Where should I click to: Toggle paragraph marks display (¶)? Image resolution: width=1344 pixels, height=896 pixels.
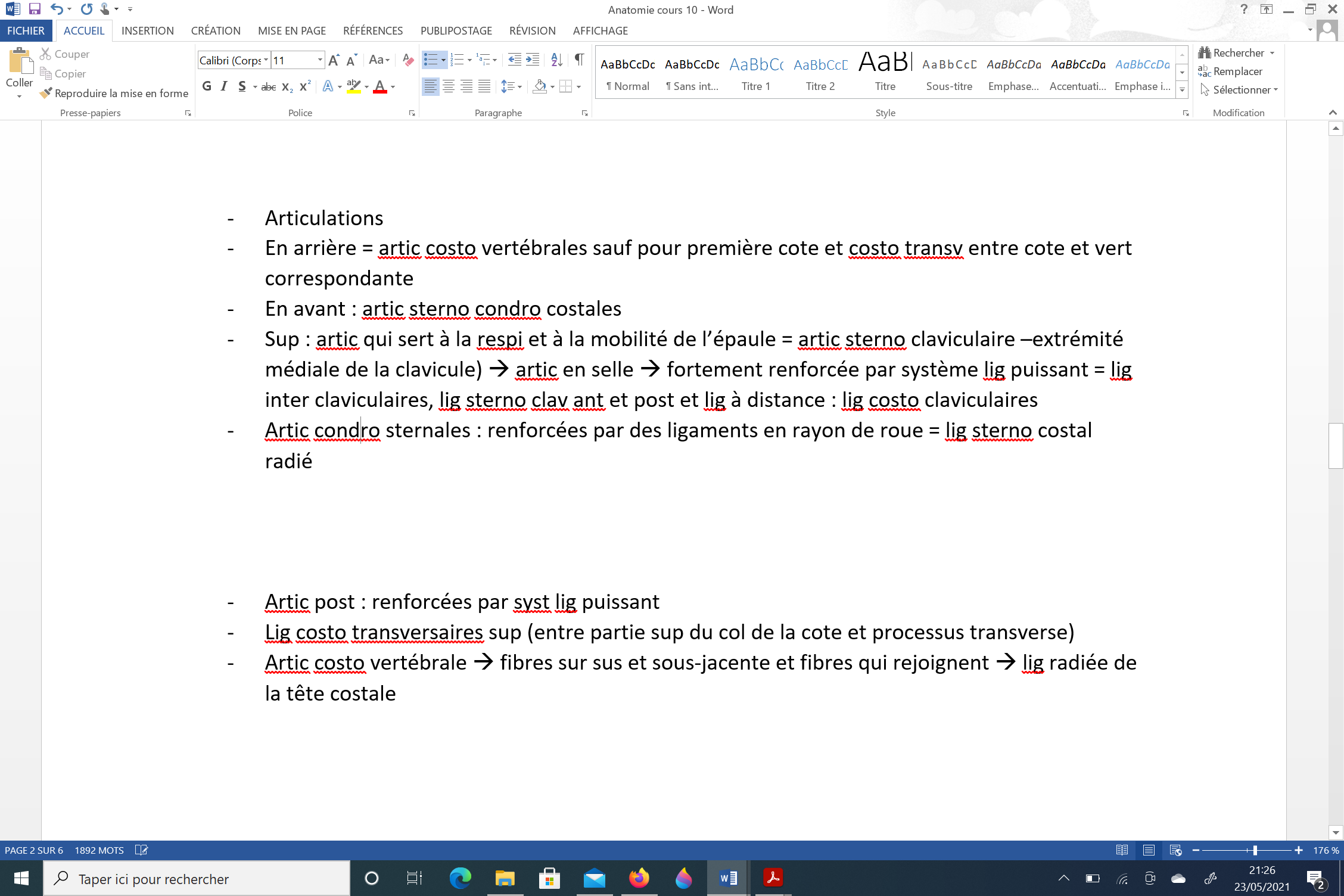579,60
